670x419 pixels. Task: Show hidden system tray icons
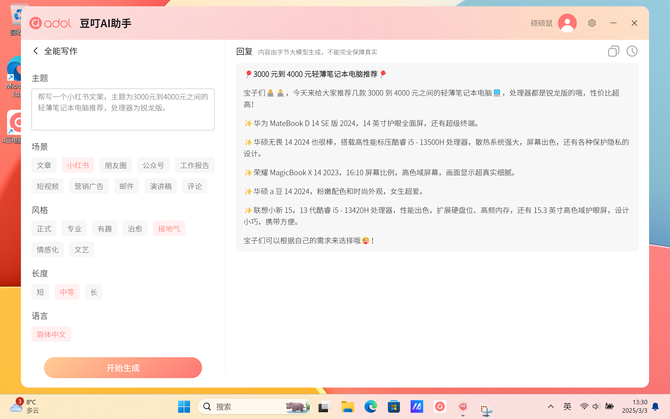tap(551, 407)
